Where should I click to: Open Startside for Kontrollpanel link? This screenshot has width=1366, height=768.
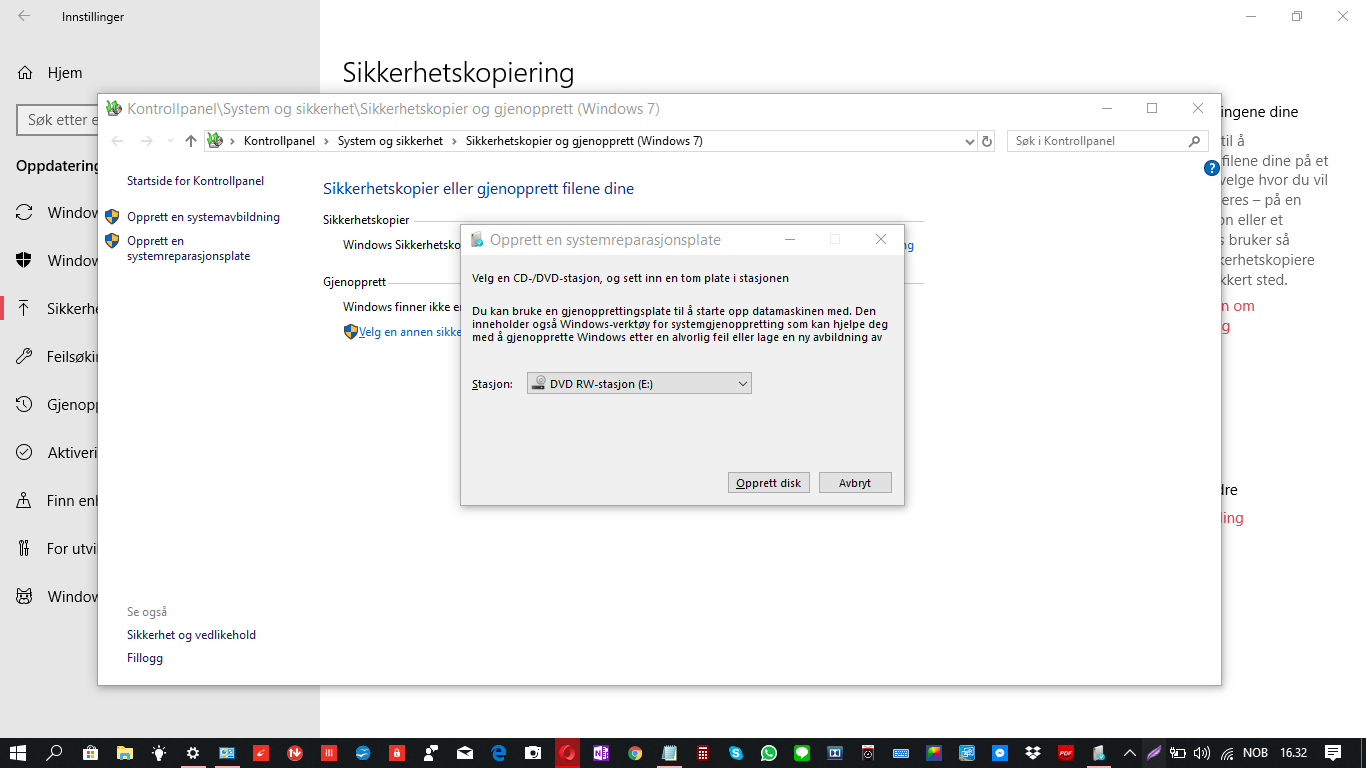tap(195, 181)
